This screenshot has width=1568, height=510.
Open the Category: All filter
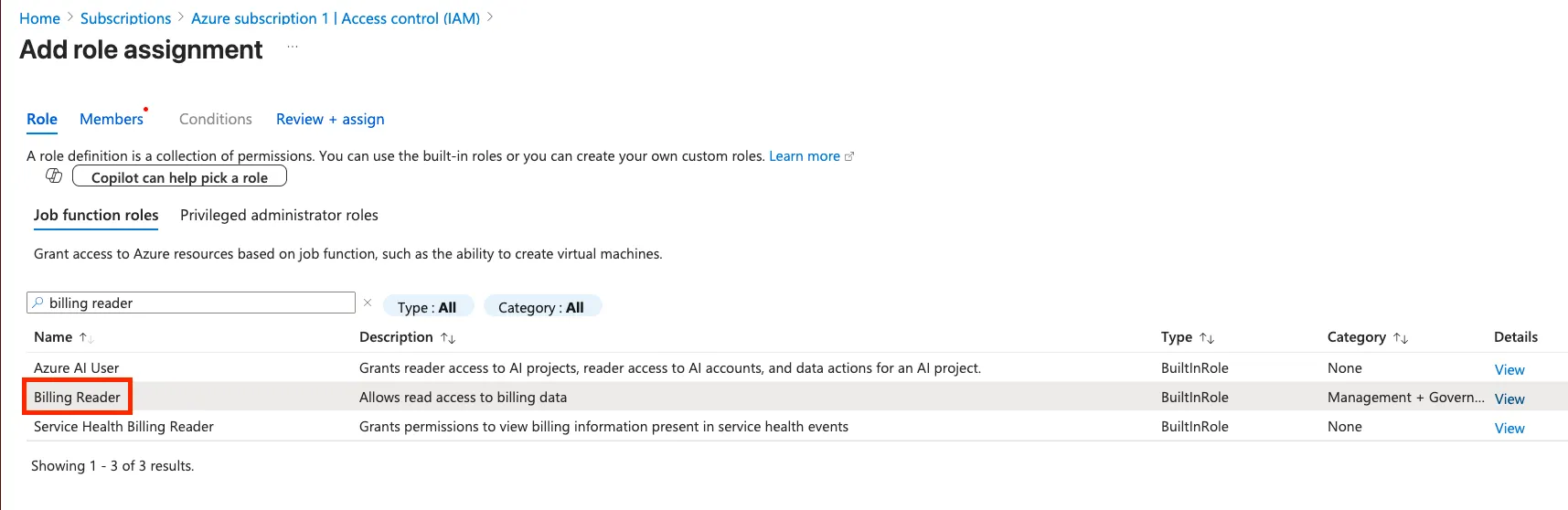[541, 307]
